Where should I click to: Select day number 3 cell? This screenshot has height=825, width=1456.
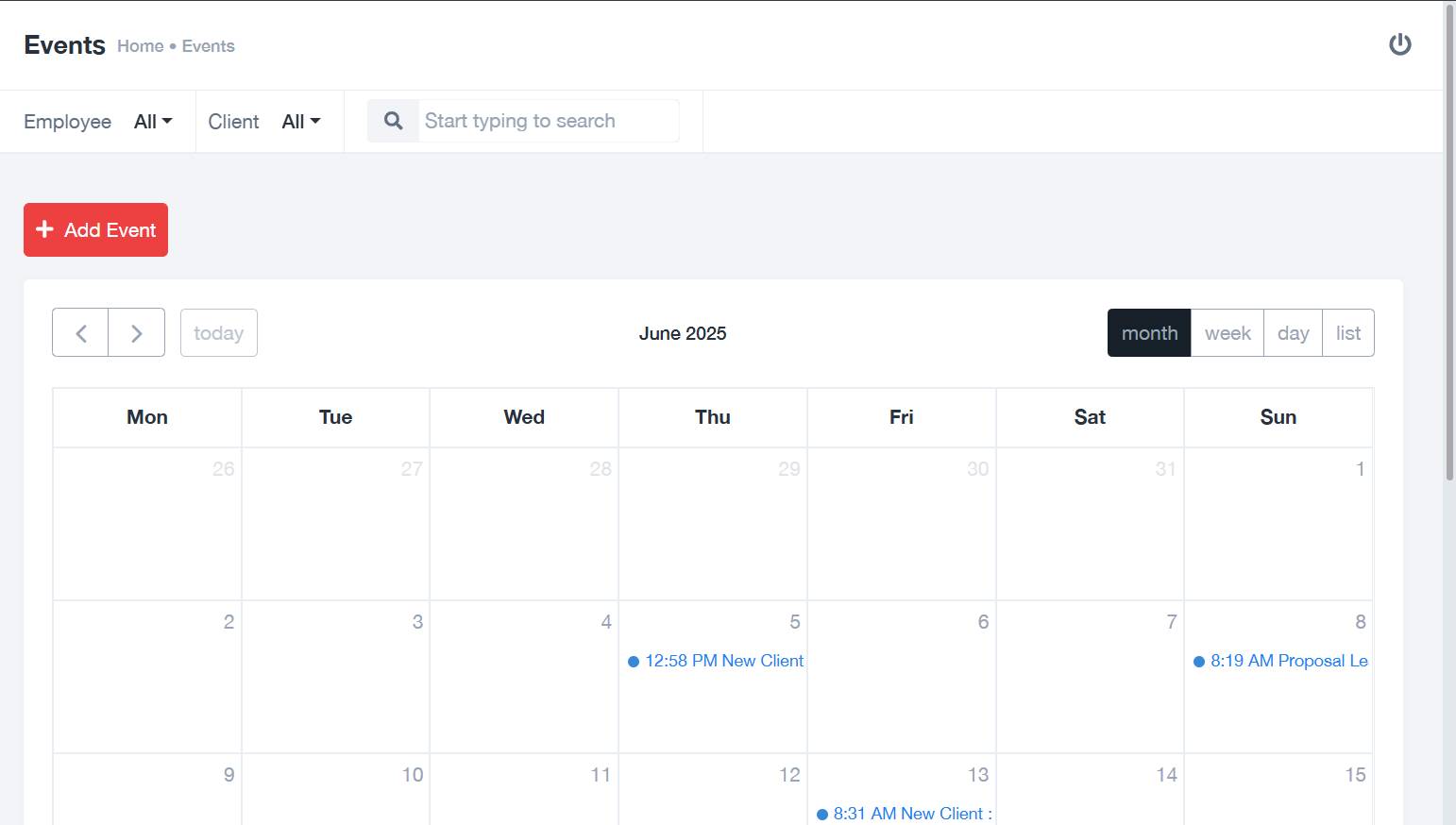tap(336, 677)
